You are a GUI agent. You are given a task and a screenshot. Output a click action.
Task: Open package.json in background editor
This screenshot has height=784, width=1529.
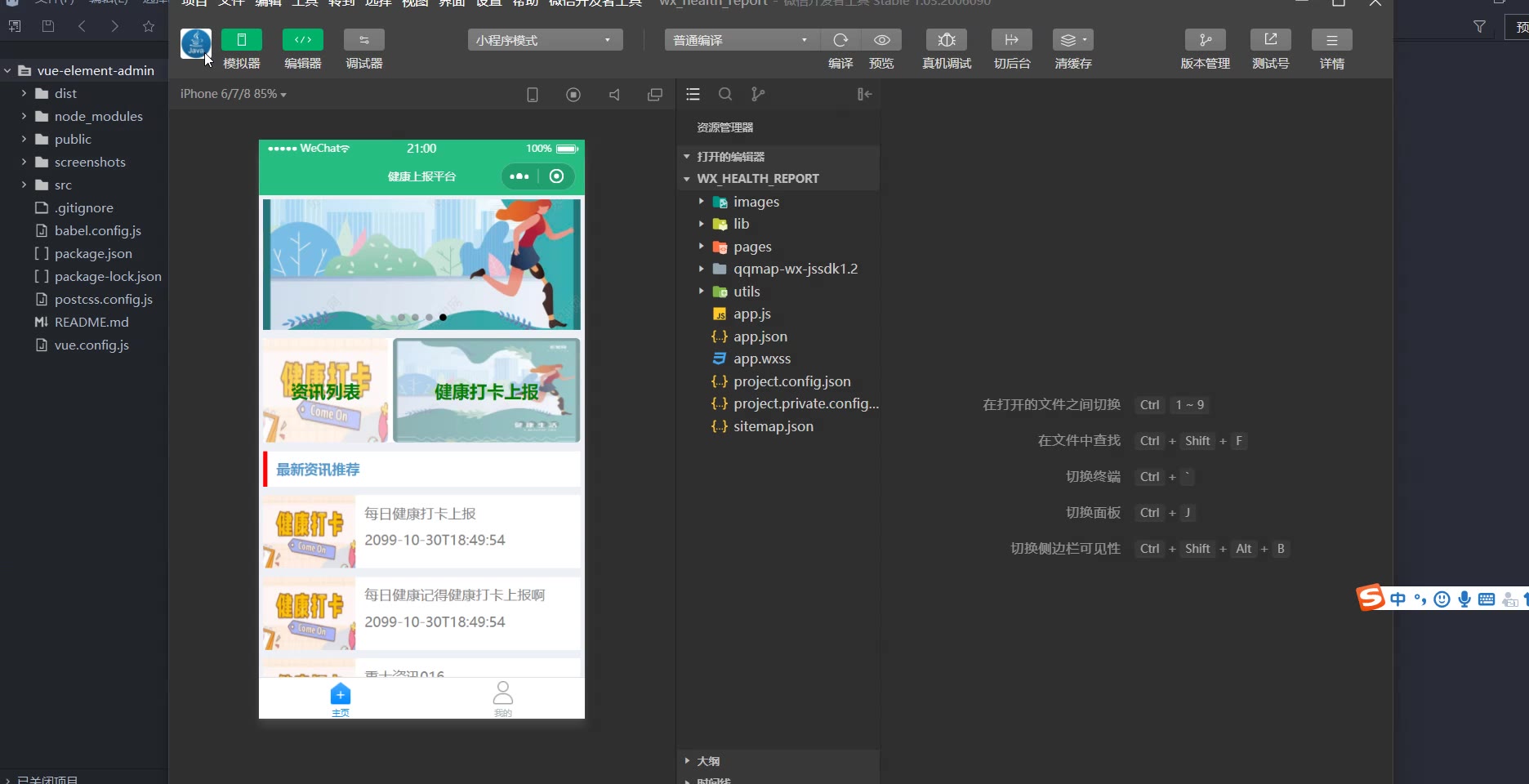(84, 254)
